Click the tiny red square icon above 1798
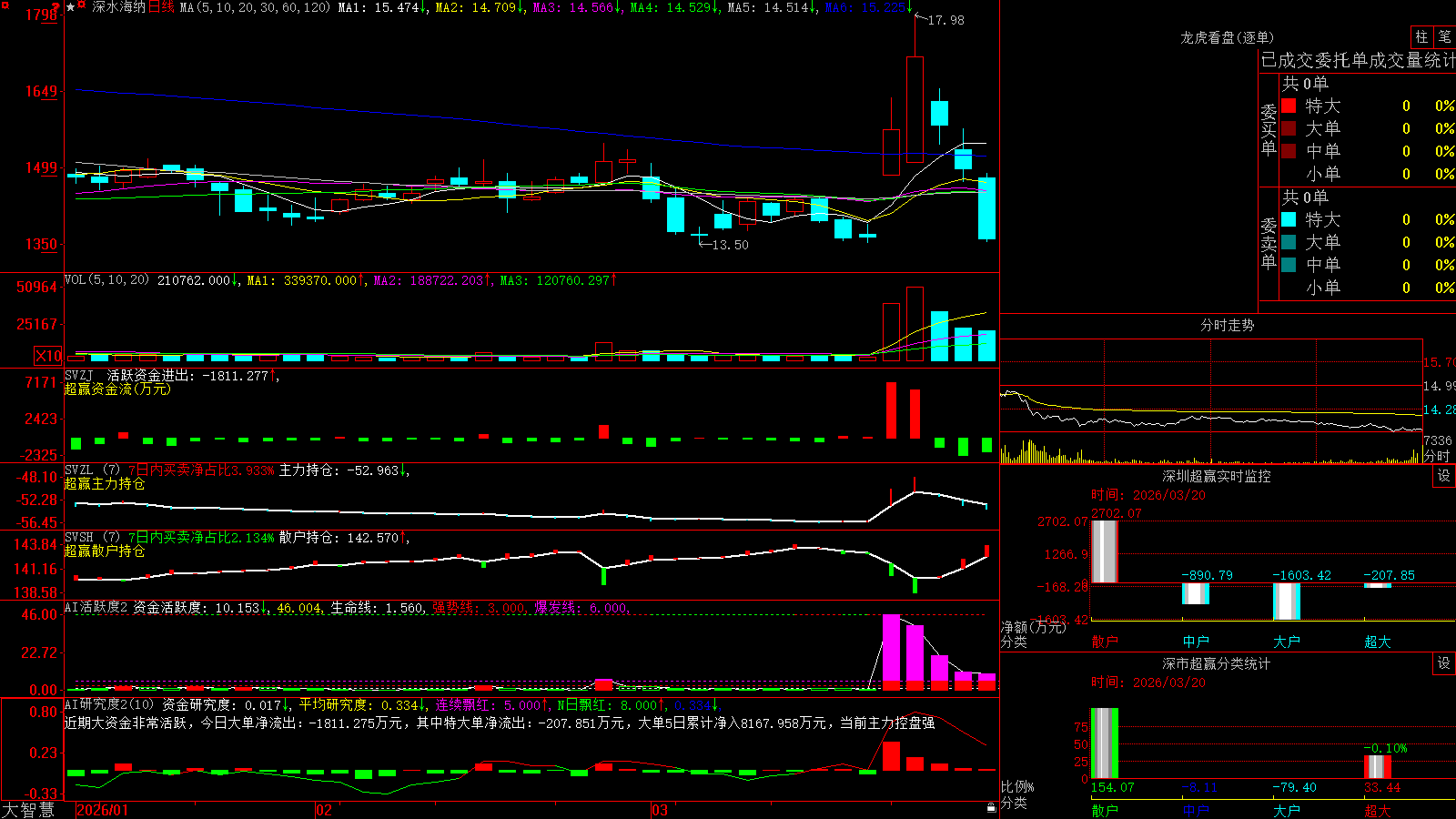The image size is (1456, 819). pyautogui.click(x=5, y=5)
